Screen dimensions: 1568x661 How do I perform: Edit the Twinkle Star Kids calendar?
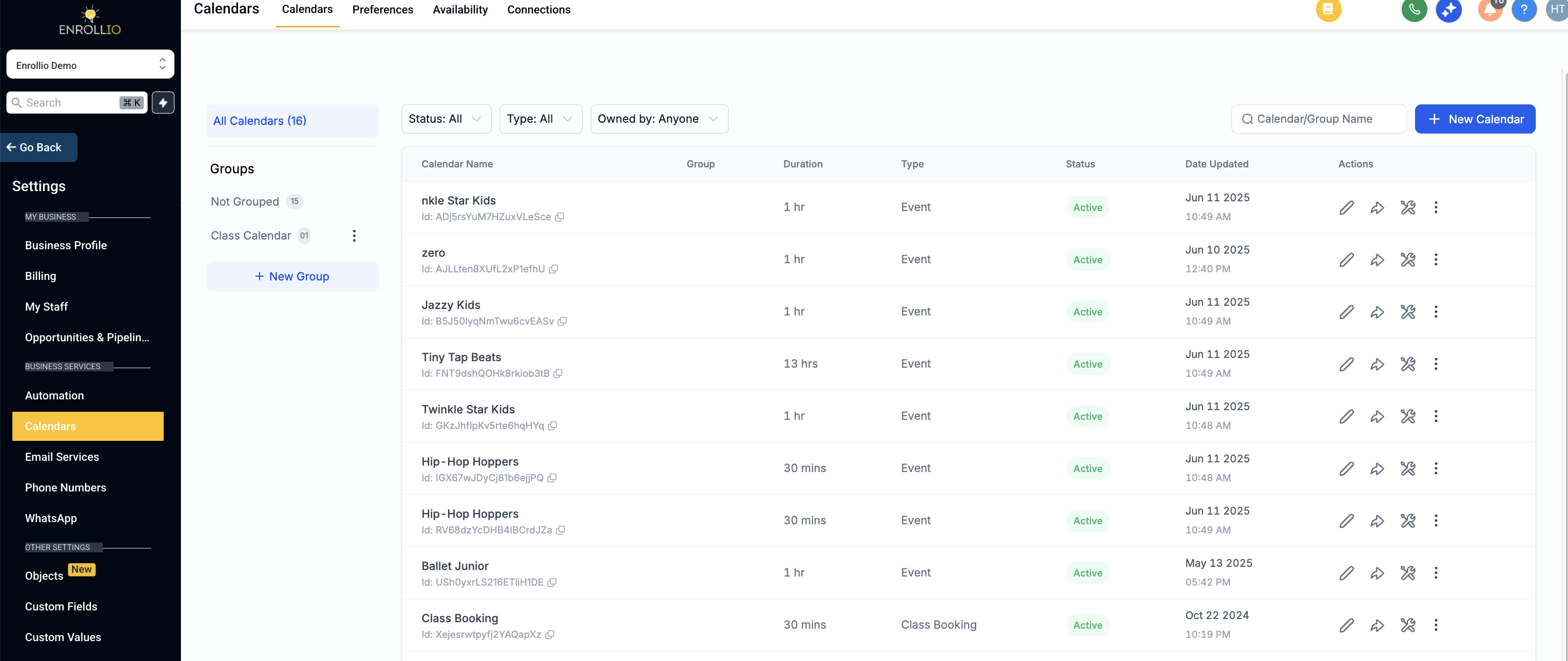pos(1347,416)
